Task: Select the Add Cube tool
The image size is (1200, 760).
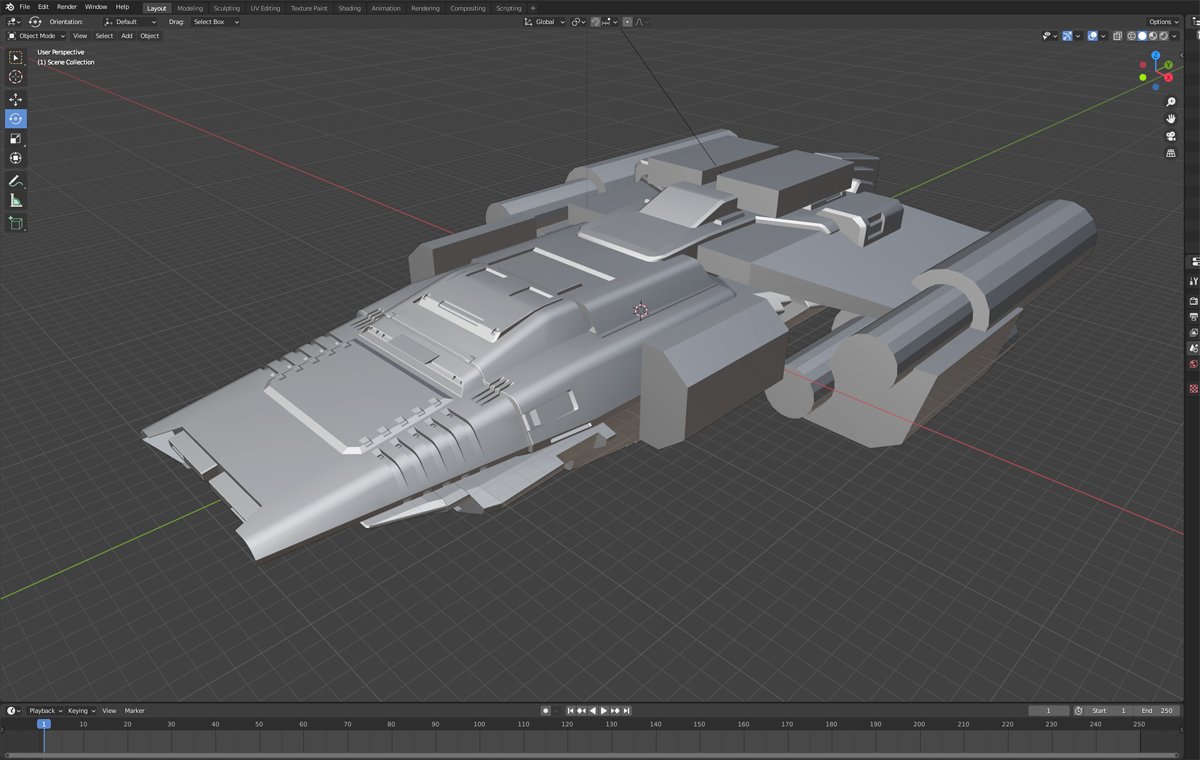Action: (x=16, y=223)
